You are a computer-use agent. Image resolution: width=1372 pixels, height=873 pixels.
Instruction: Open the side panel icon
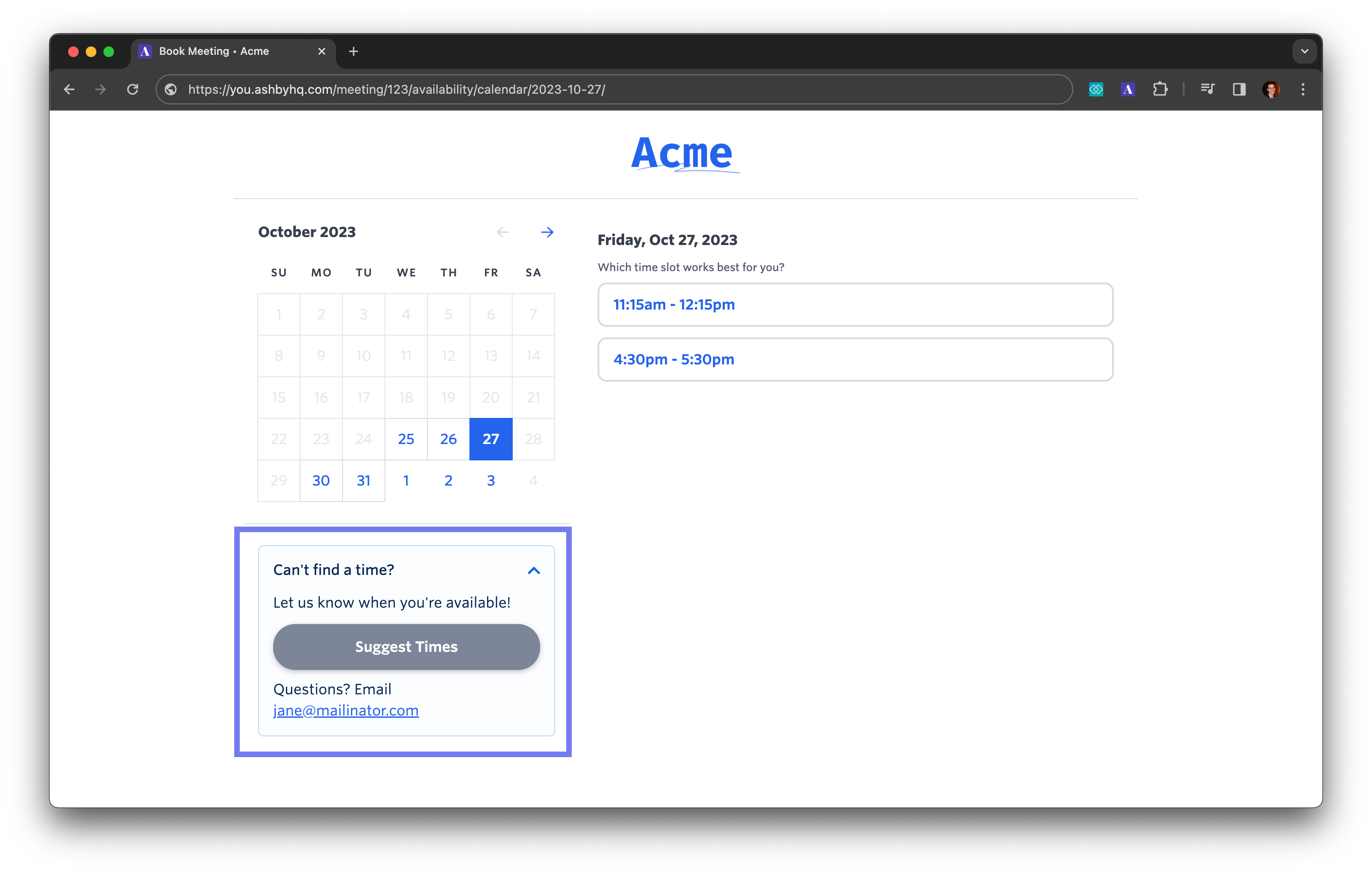pyautogui.click(x=1239, y=89)
